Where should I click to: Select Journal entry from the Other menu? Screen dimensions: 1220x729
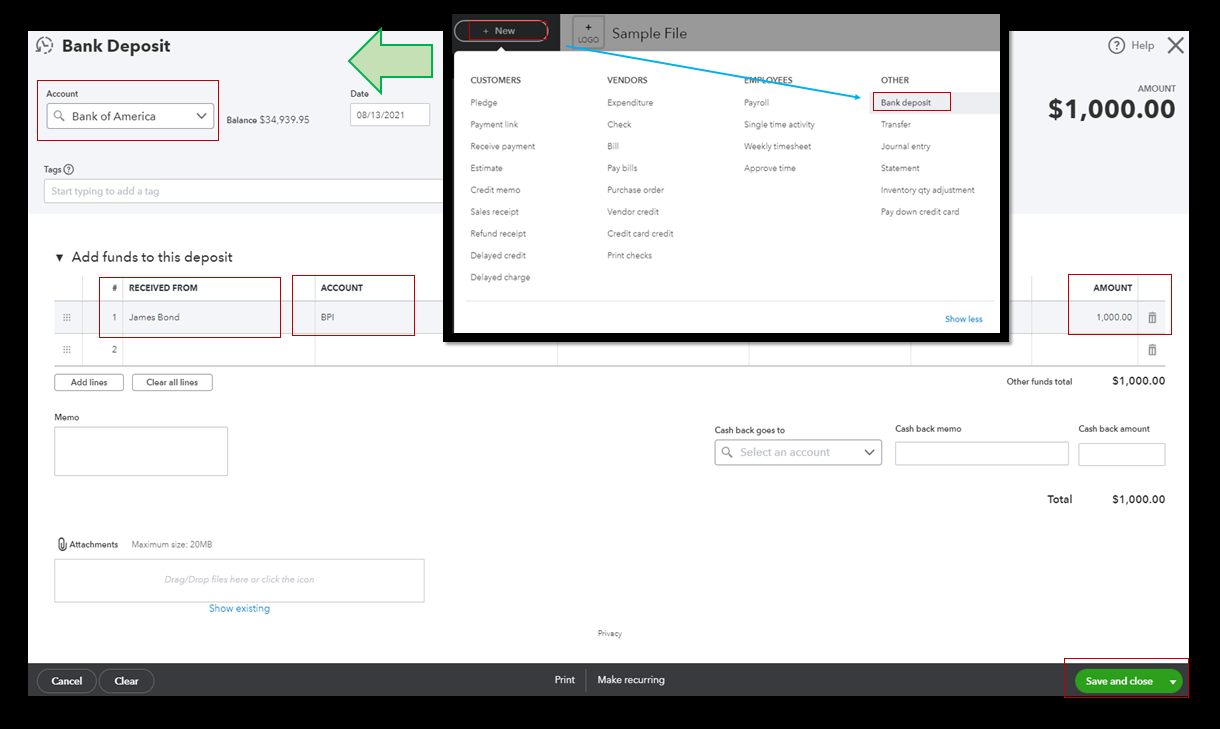point(904,145)
